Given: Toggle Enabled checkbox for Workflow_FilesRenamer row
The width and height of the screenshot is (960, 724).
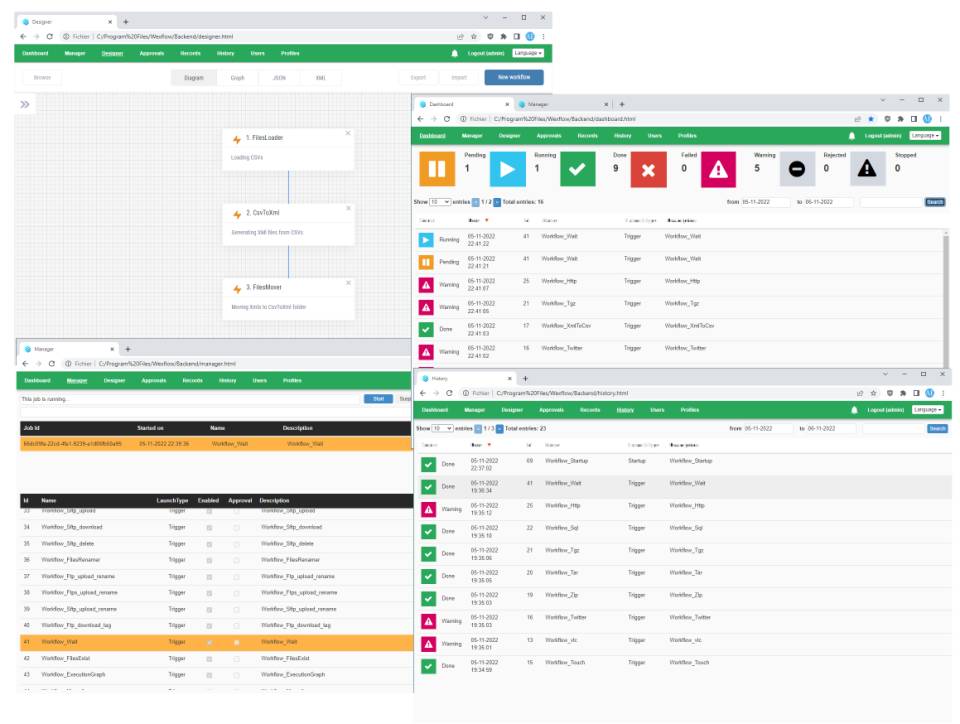Looking at the screenshot, I should click(209, 560).
